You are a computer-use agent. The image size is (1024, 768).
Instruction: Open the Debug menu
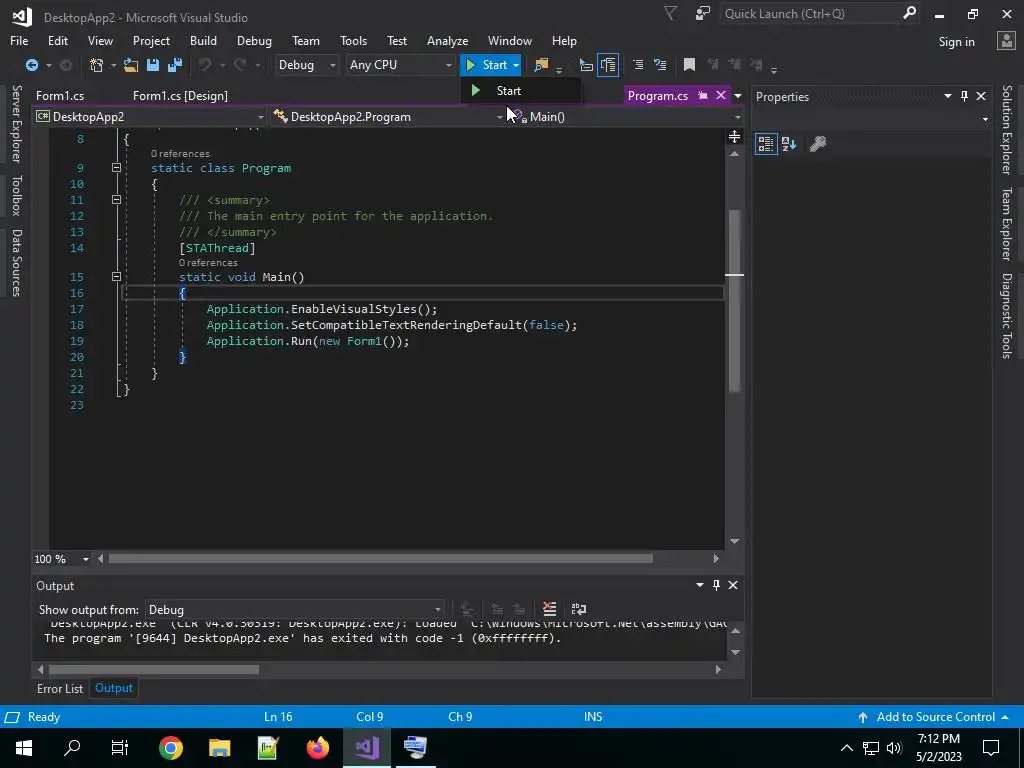(254, 40)
